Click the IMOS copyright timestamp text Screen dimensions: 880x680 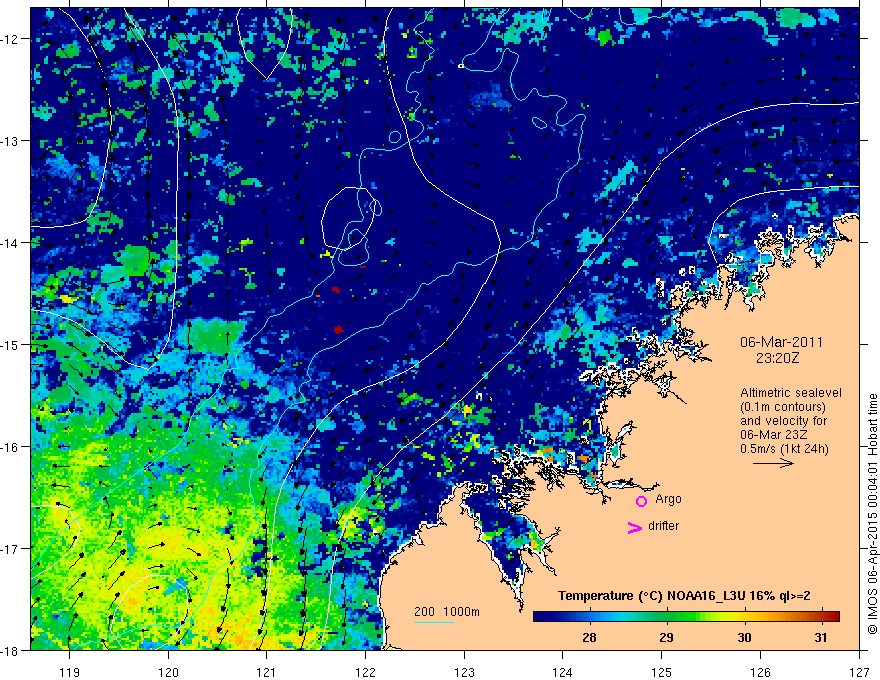(x=873, y=515)
